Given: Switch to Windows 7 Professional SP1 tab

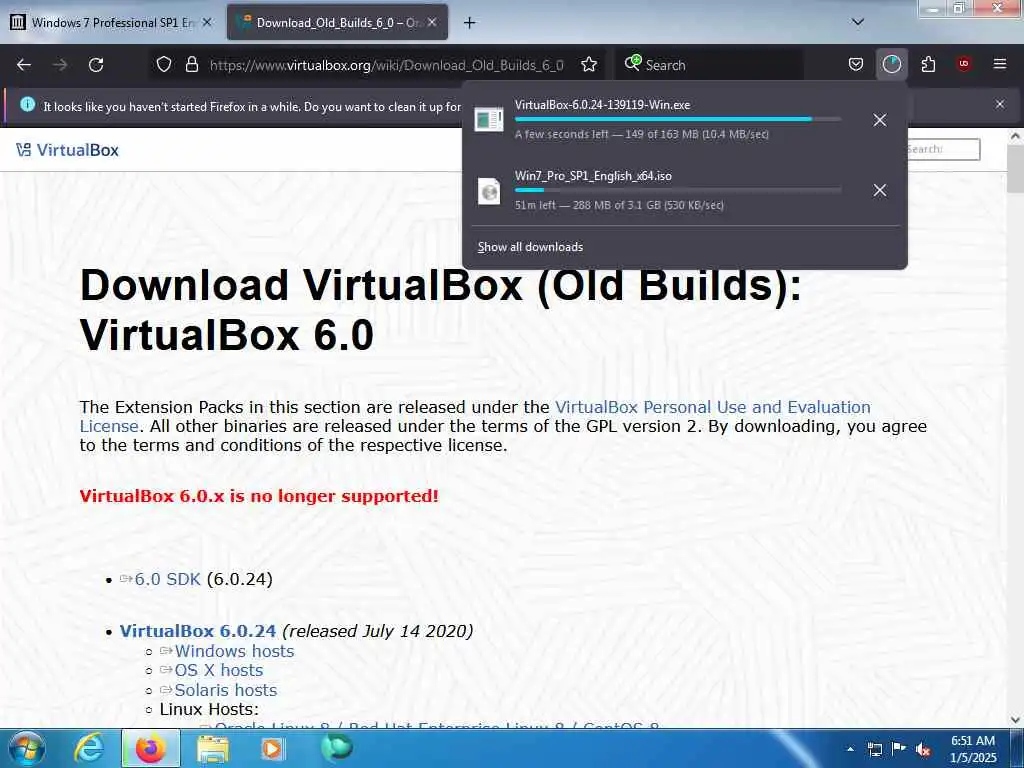Looking at the screenshot, I should 111,23.
